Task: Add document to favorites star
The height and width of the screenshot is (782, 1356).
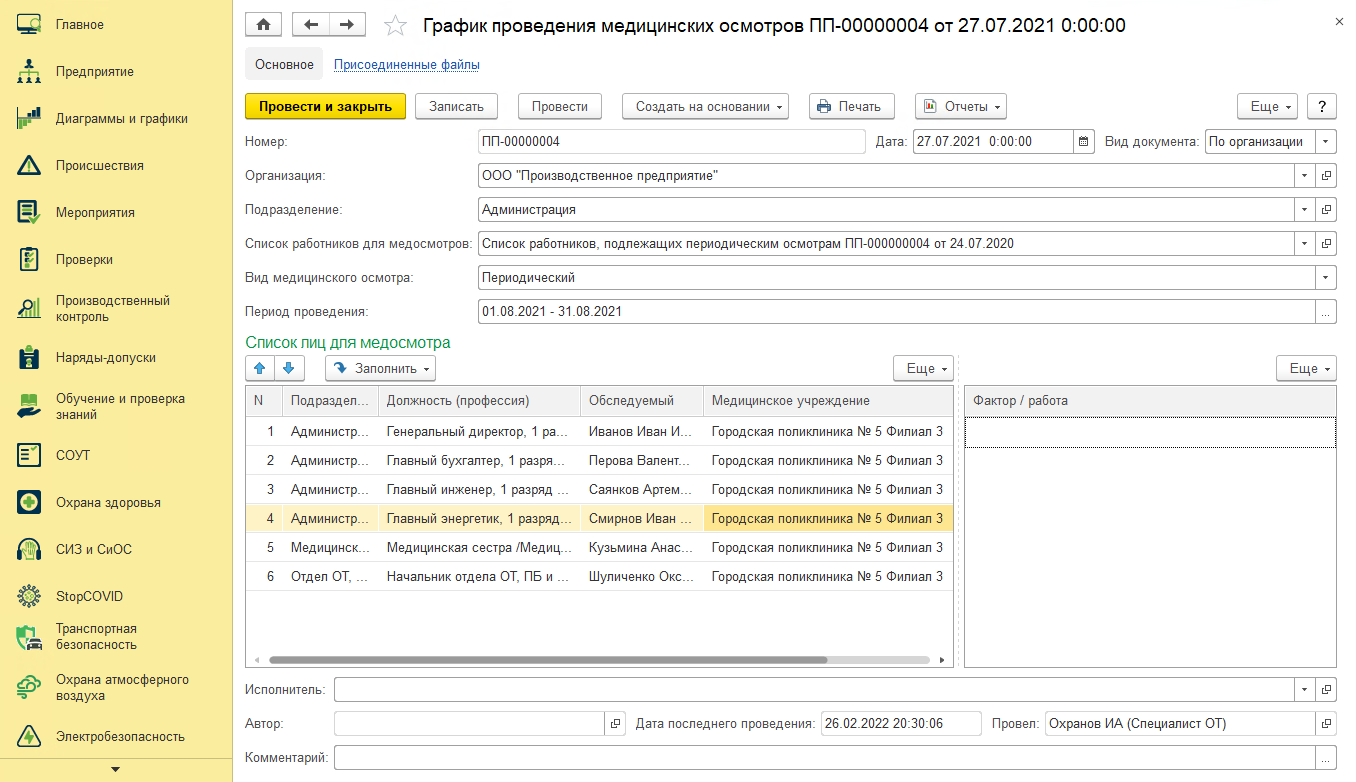Action: click(396, 26)
